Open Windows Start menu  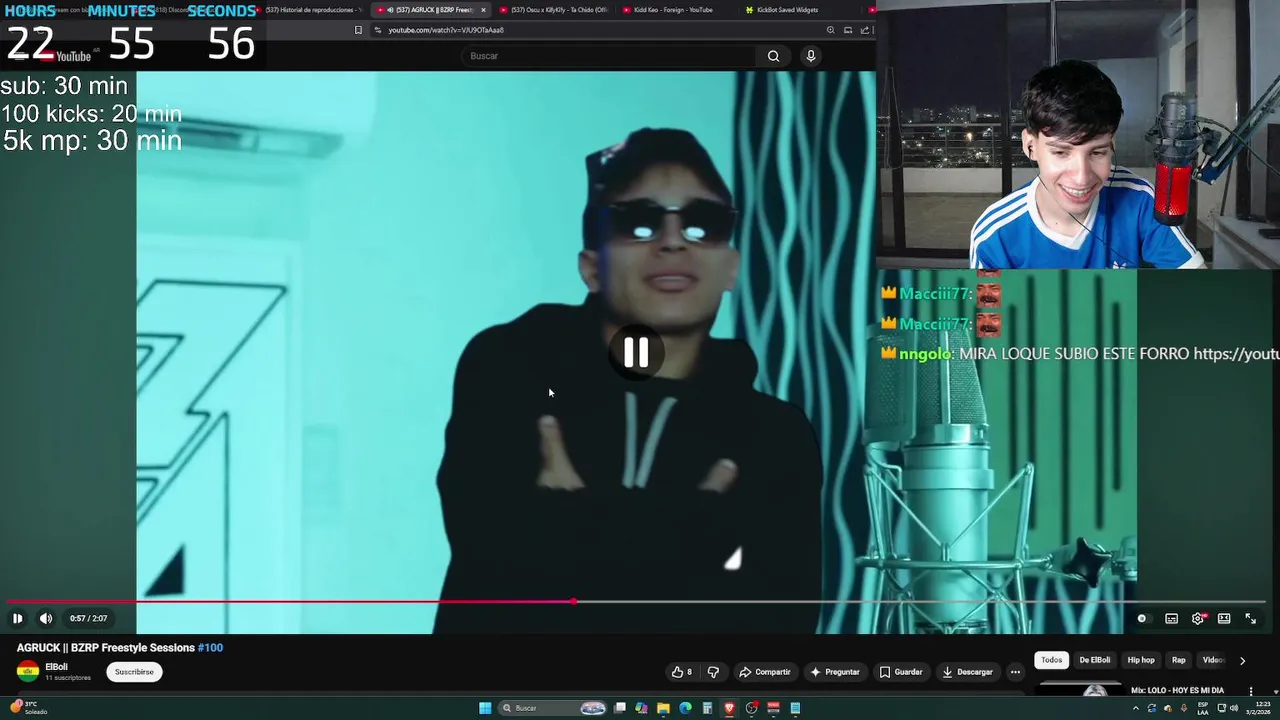click(x=485, y=708)
